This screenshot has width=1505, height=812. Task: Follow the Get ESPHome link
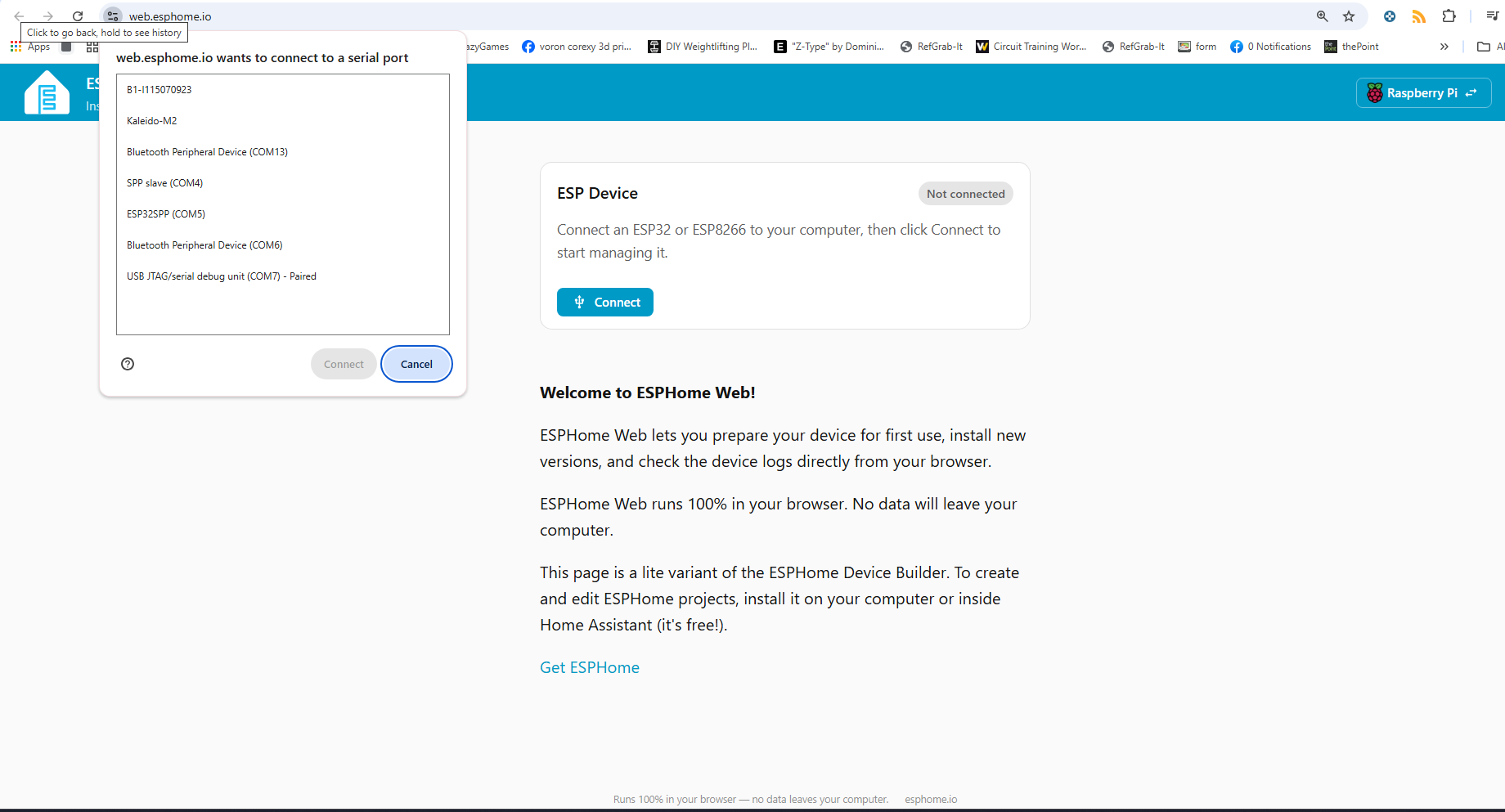[x=590, y=667]
